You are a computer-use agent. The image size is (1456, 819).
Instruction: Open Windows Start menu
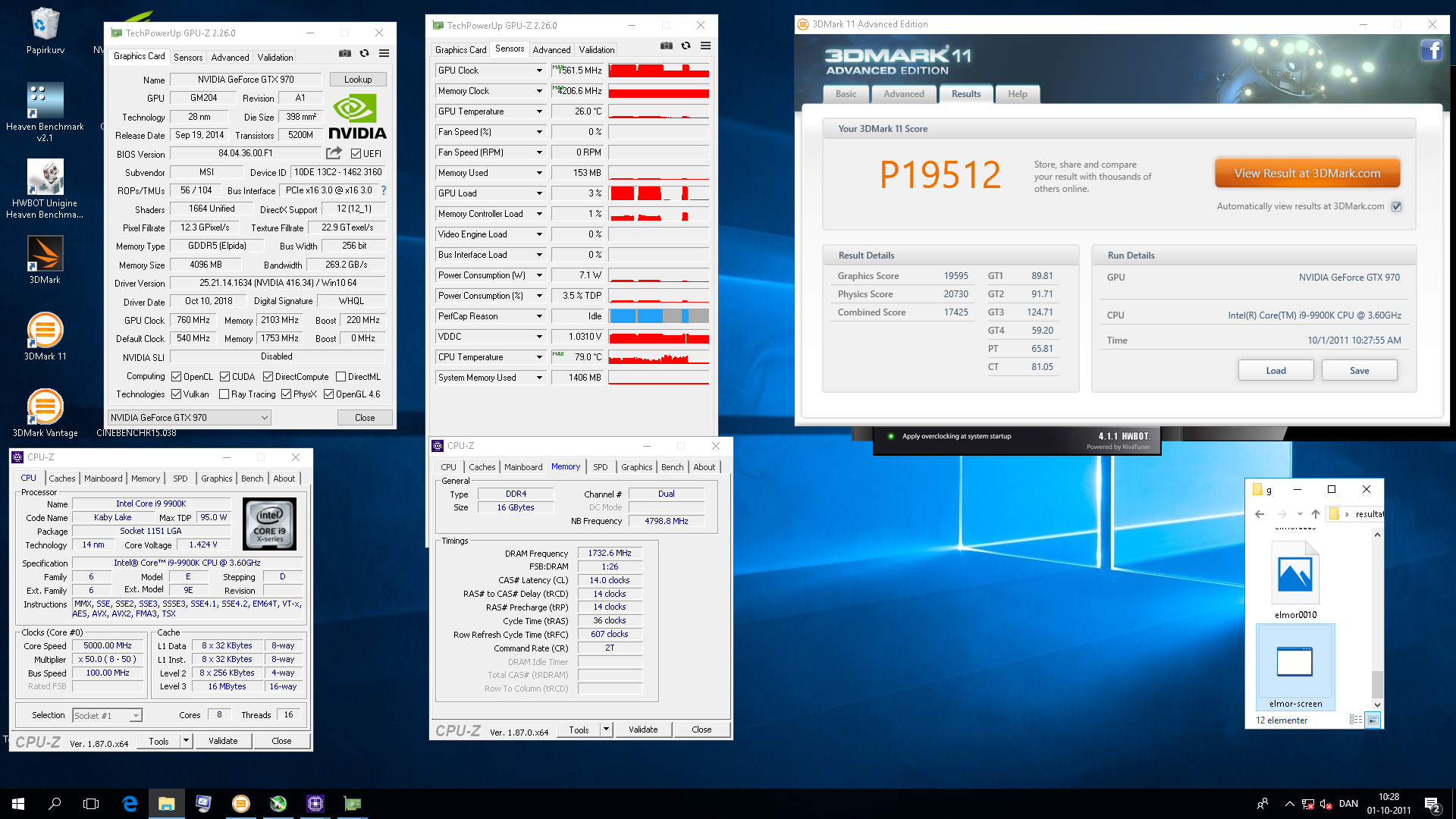tap(18, 804)
